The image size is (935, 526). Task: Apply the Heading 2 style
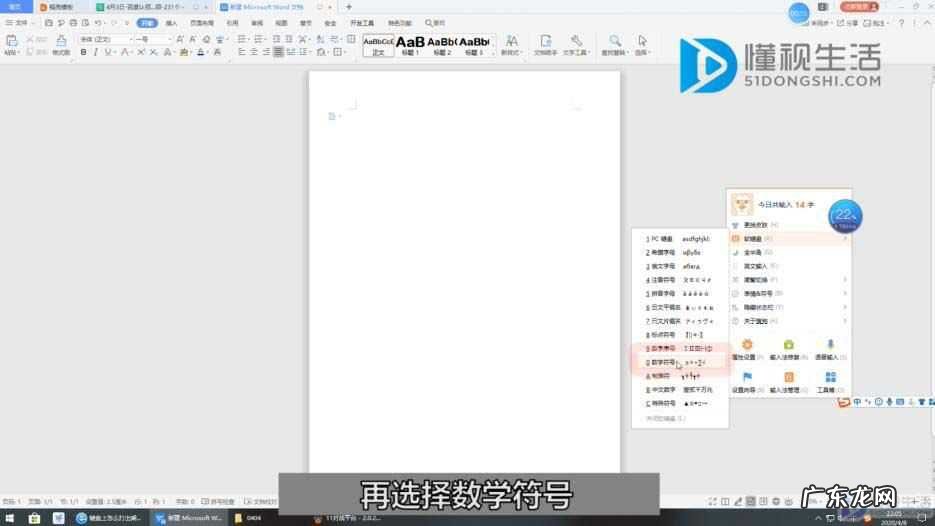click(442, 46)
